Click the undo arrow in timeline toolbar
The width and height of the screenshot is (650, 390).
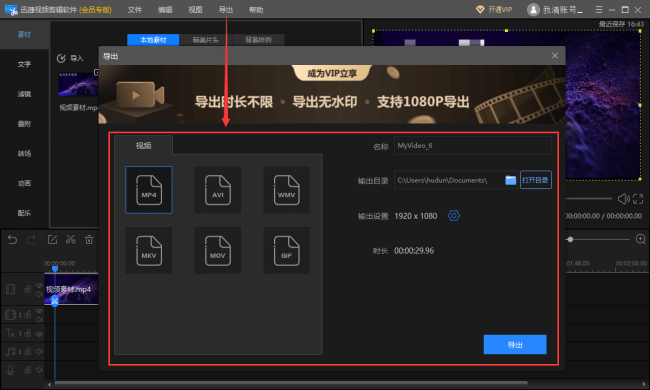[x=12, y=240]
